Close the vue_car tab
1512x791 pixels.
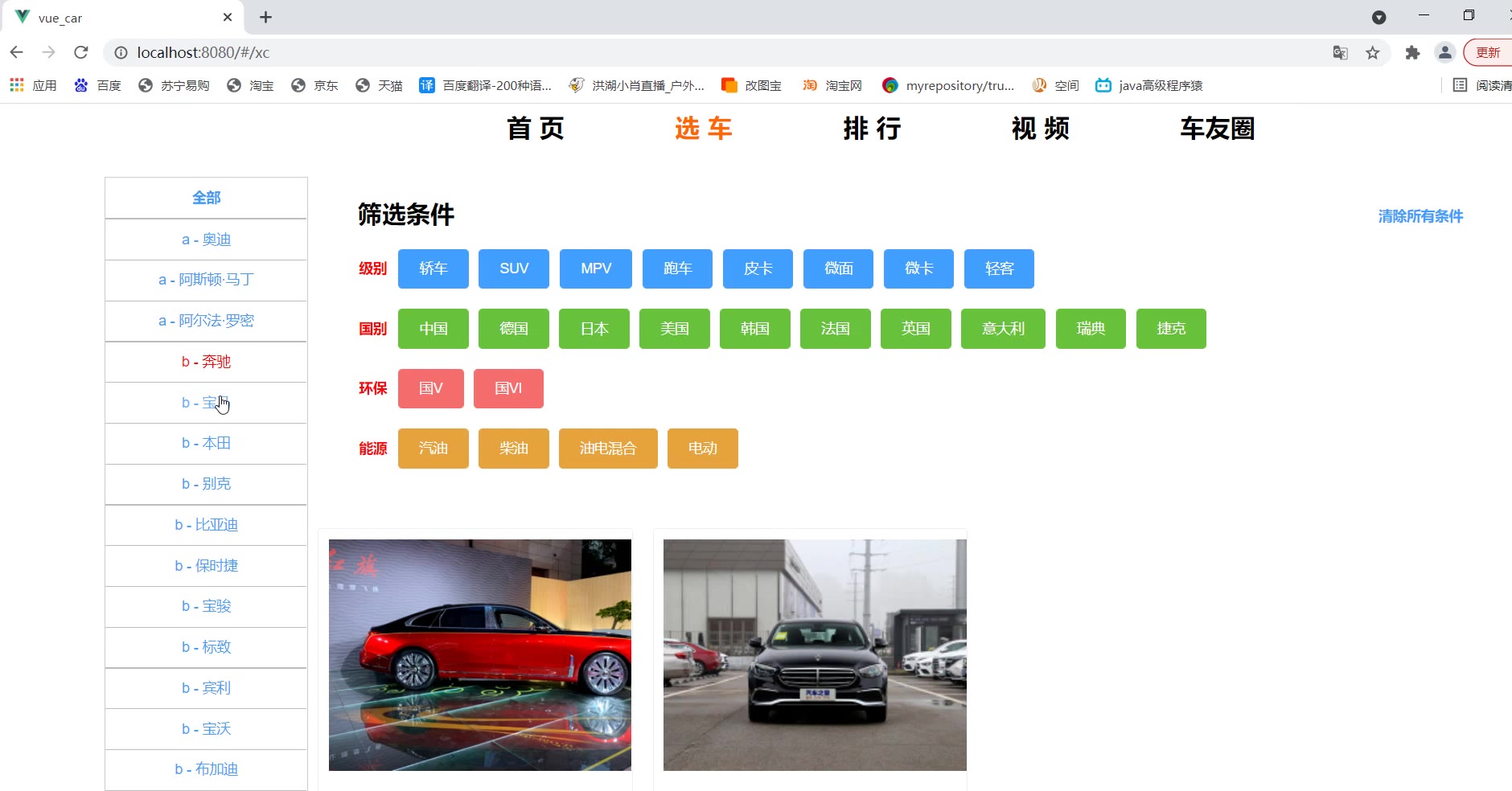point(228,17)
